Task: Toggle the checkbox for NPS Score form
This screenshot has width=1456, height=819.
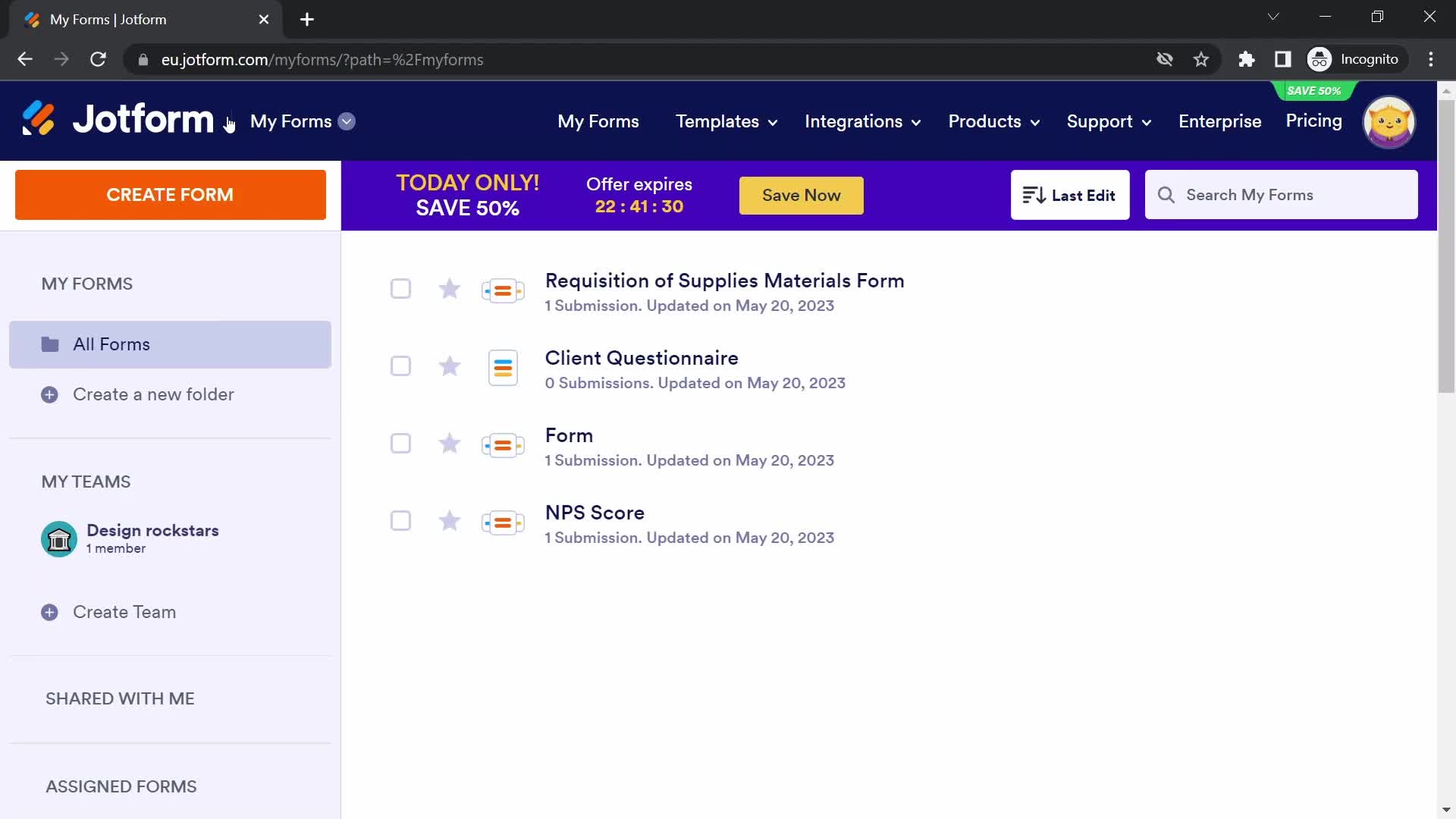Action: [402, 521]
